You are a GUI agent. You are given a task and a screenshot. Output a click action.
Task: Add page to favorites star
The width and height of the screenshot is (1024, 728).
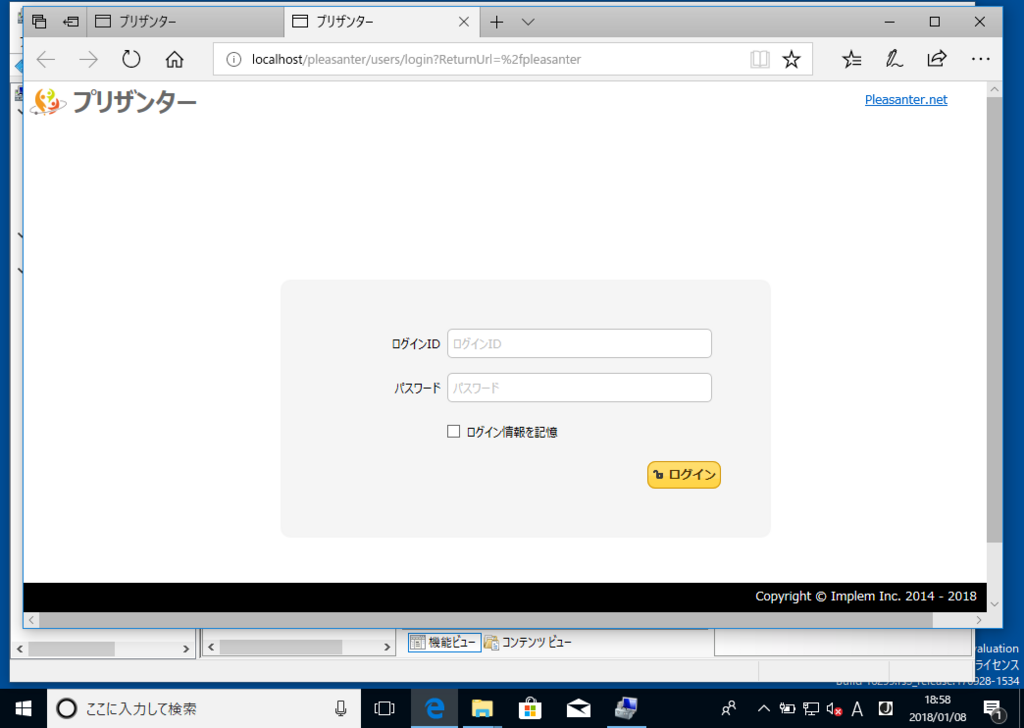(x=792, y=59)
